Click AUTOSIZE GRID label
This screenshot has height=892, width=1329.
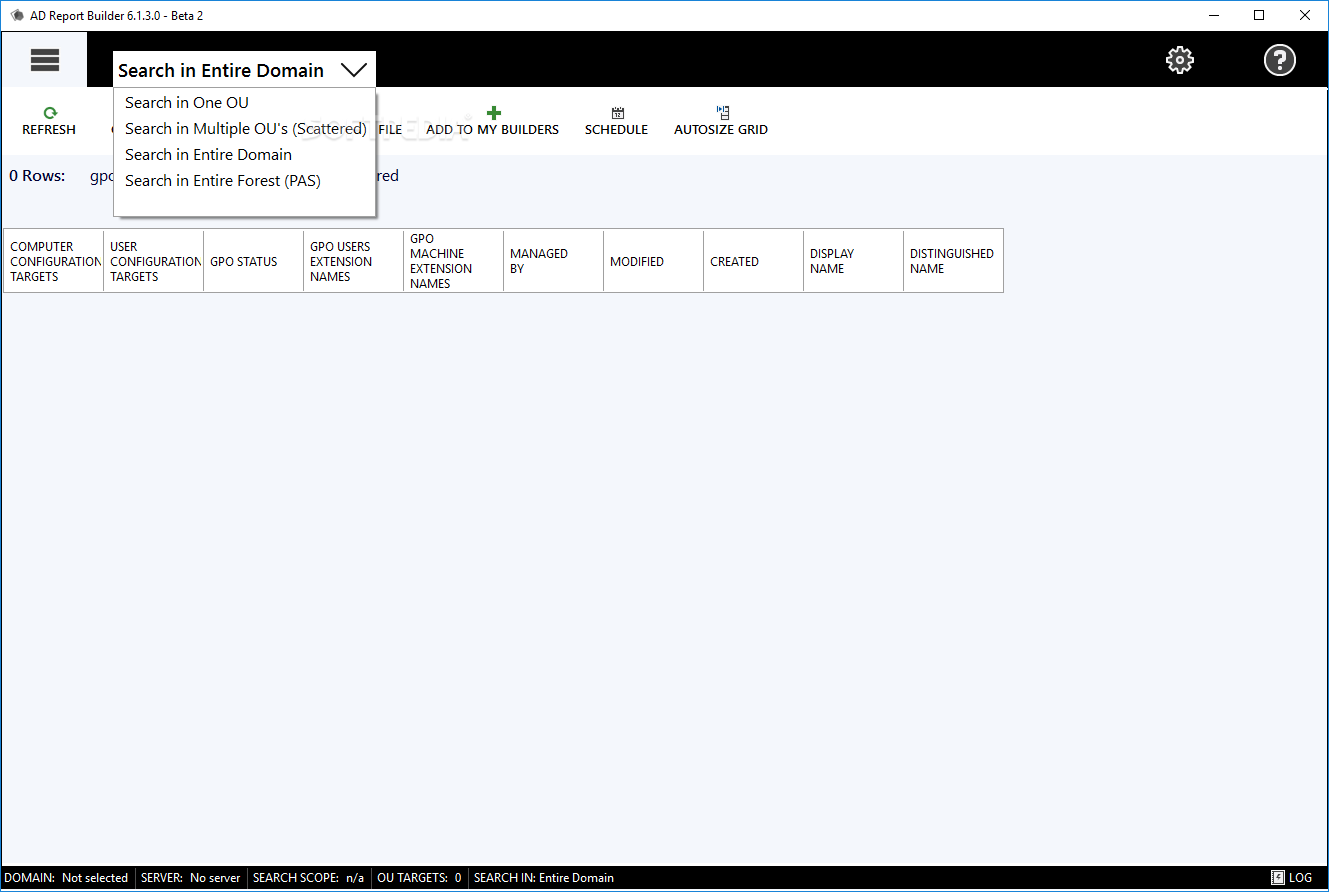pos(721,130)
